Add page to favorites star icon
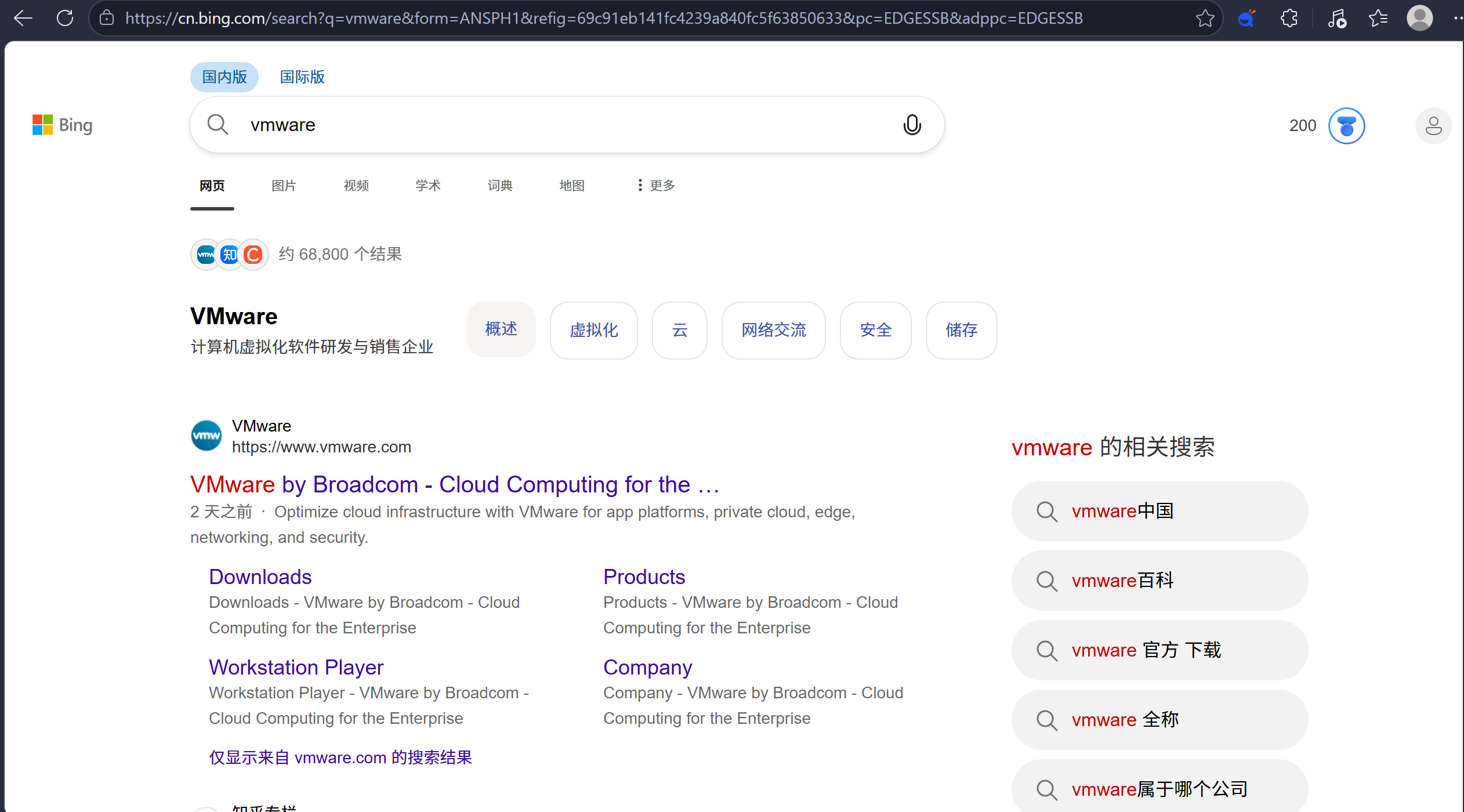 (x=1205, y=18)
